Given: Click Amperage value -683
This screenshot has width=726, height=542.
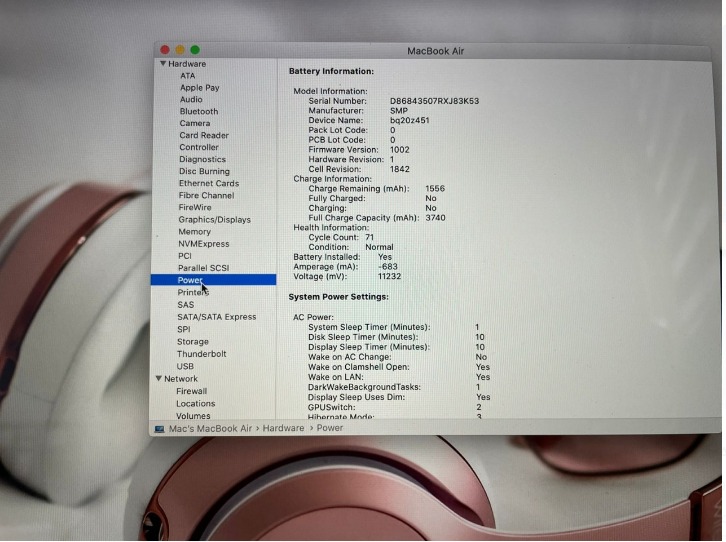Looking at the screenshot, I should [x=388, y=267].
